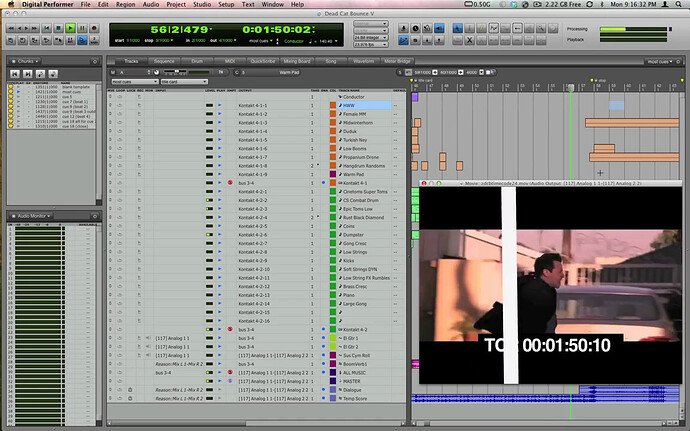Switch to the MIDI tab
690x431 pixels.
coord(230,61)
